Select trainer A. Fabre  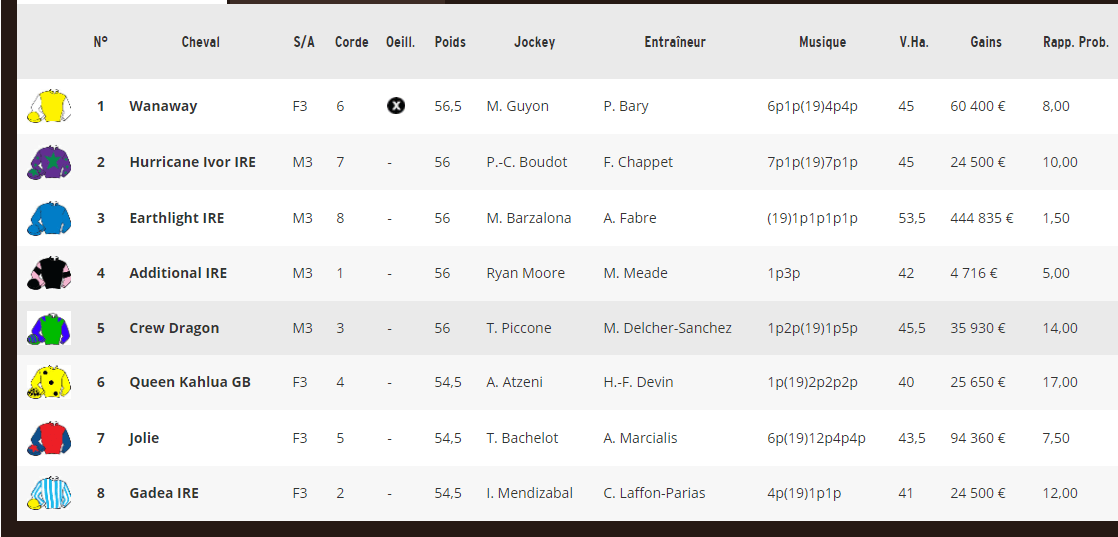pos(630,218)
